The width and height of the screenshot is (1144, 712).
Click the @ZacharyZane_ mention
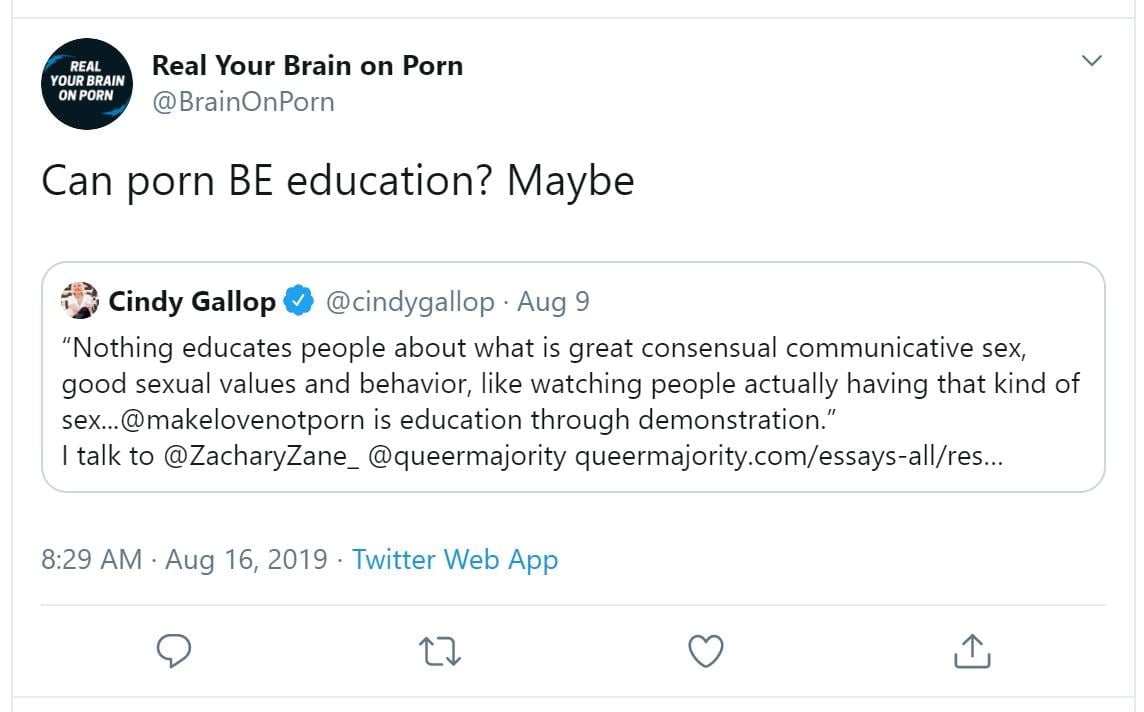[x=257, y=456]
